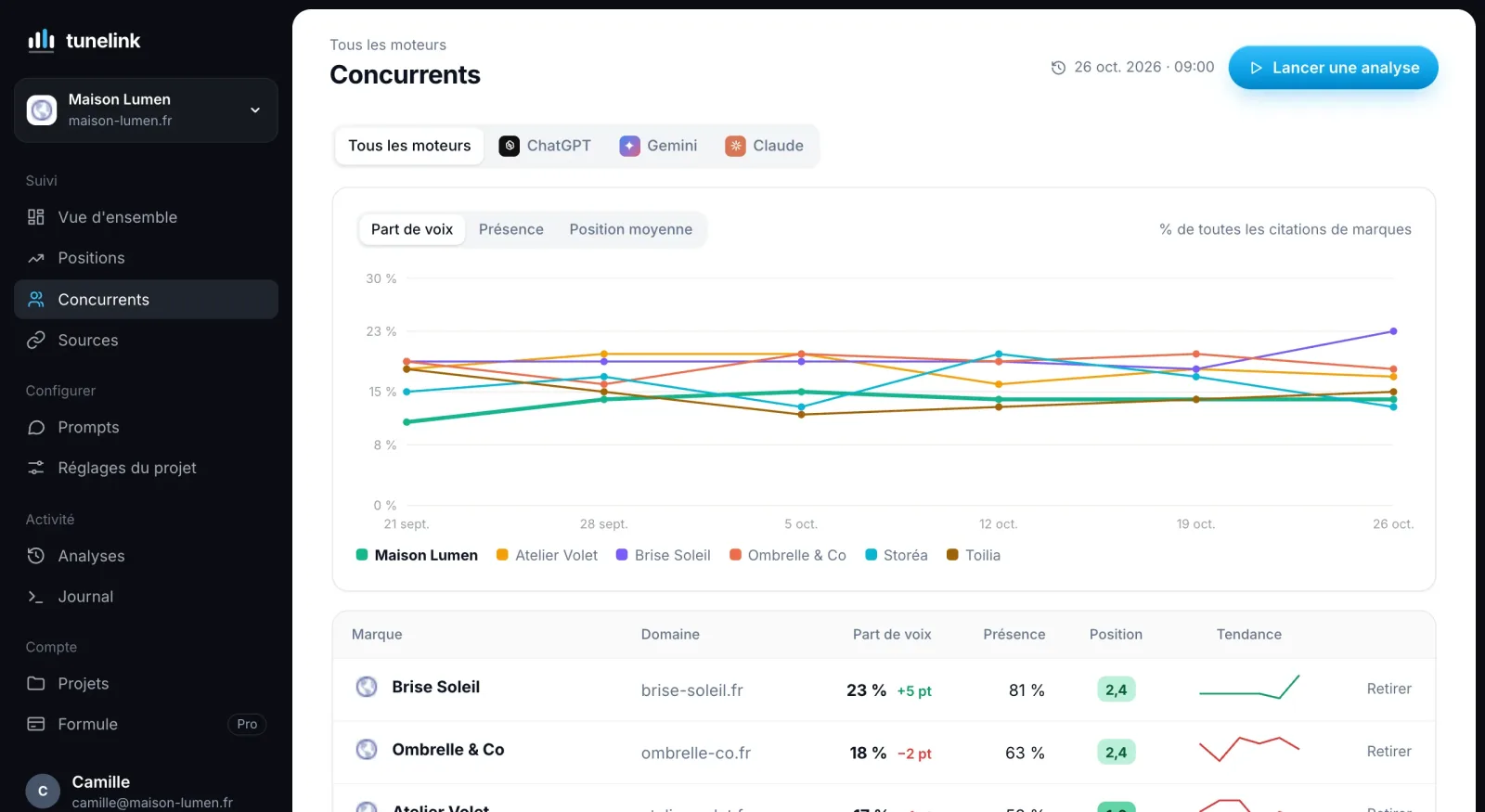Click the Maison Lumen project avatar

tap(42, 110)
